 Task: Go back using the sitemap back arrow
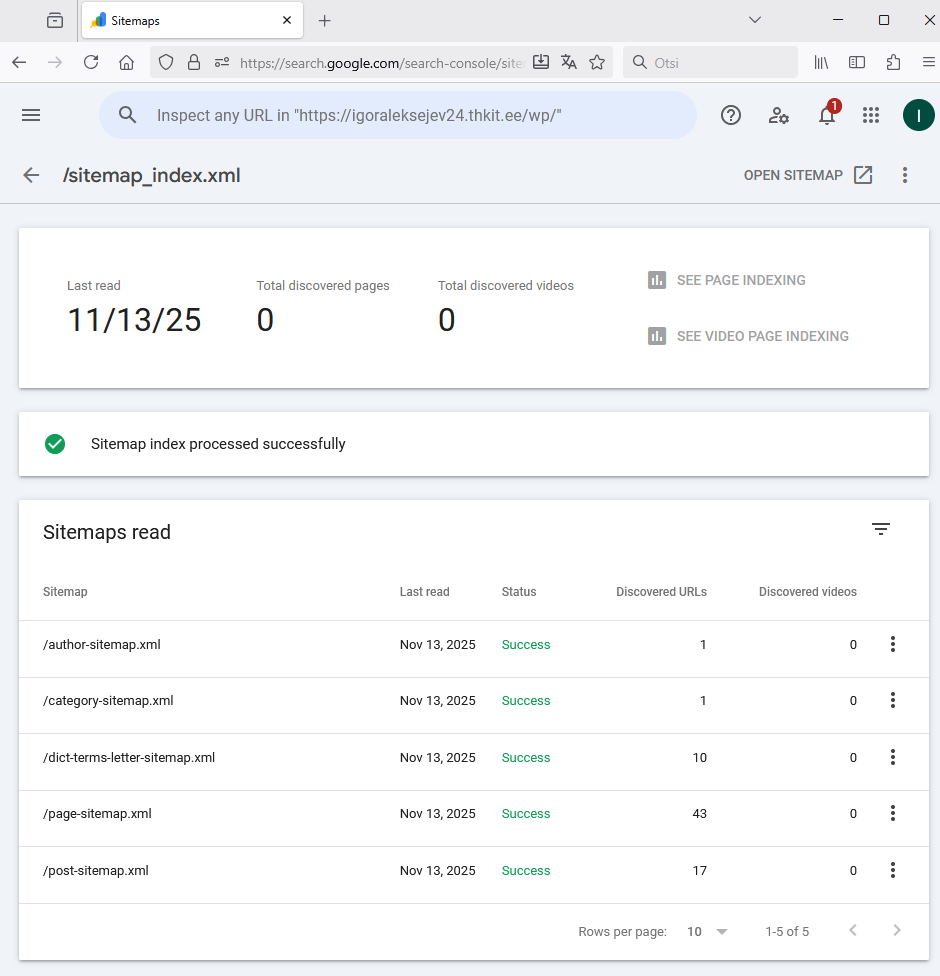tap(31, 175)
